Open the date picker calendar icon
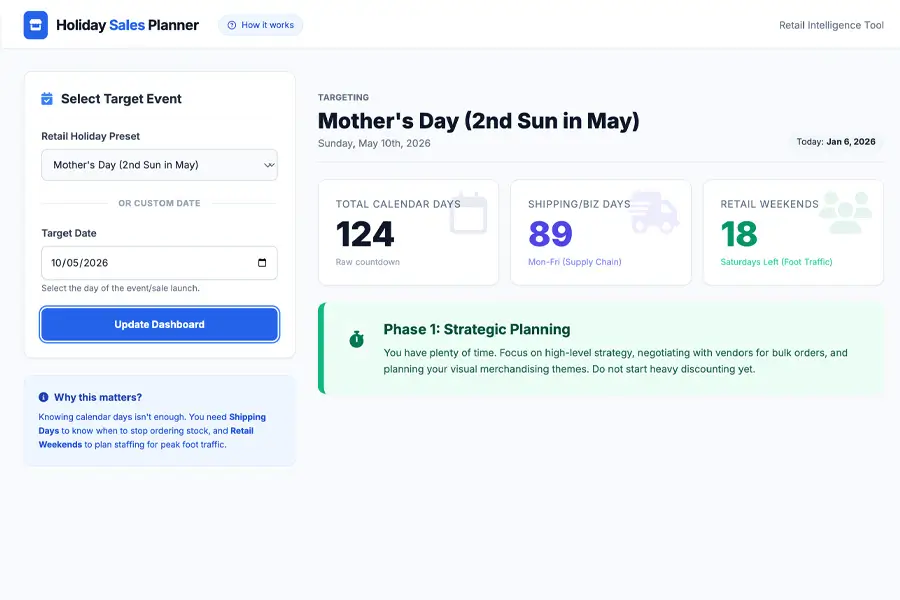 pyautogui.click(x=262, y=263)
